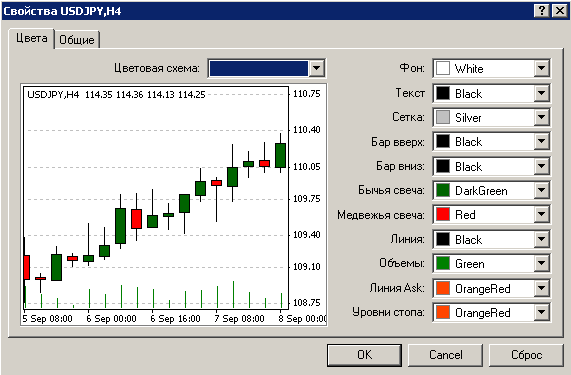
Task: Reset colors with the Сброс button
Action: tap(526, 355)
